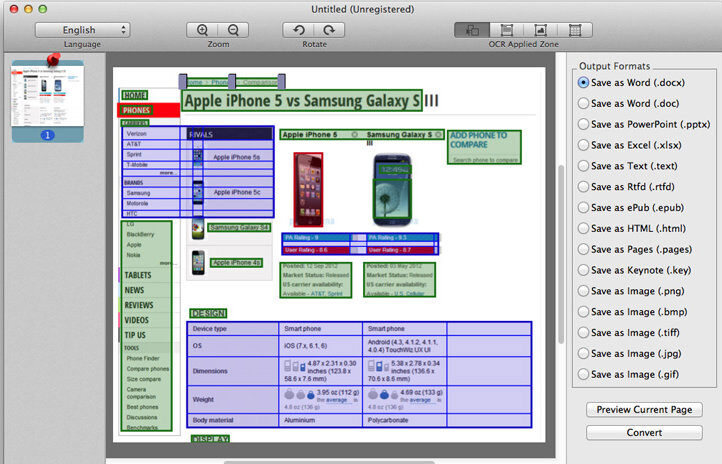Rotate the page clockwise
Viewport: 722px width, 464px height.
point(328,31)
